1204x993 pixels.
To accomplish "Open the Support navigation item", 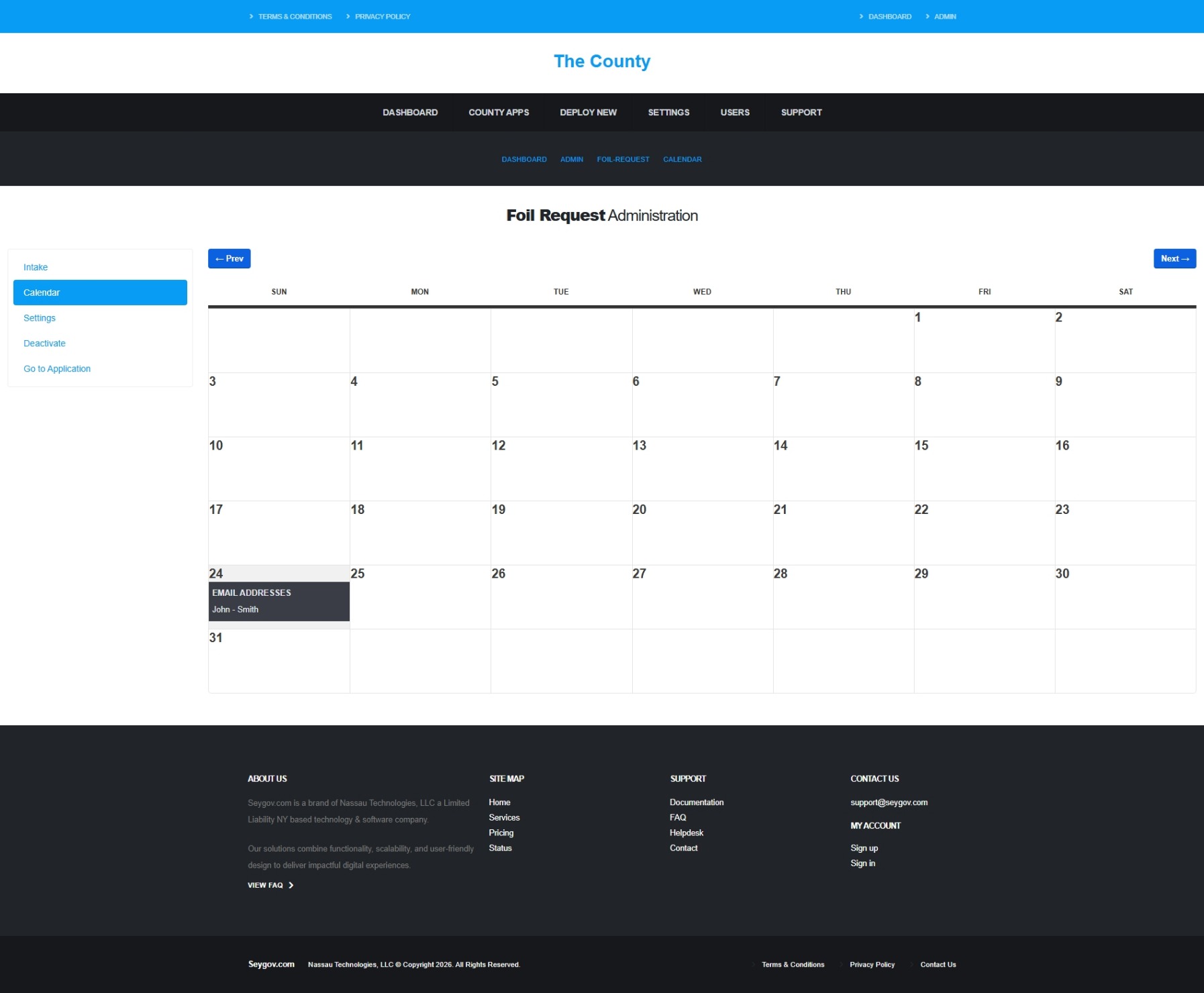I will (801, 112).
